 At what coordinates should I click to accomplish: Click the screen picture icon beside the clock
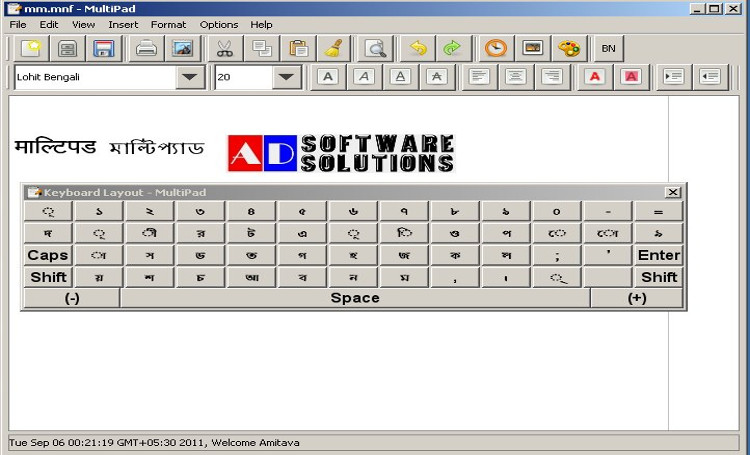click(532, 48)
